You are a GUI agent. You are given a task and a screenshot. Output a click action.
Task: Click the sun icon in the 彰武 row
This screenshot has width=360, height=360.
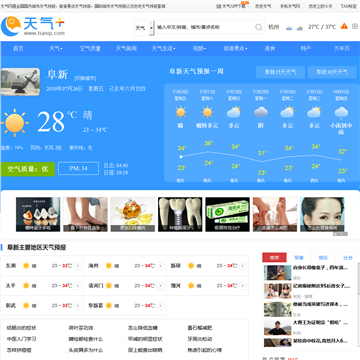coord(26,306)
